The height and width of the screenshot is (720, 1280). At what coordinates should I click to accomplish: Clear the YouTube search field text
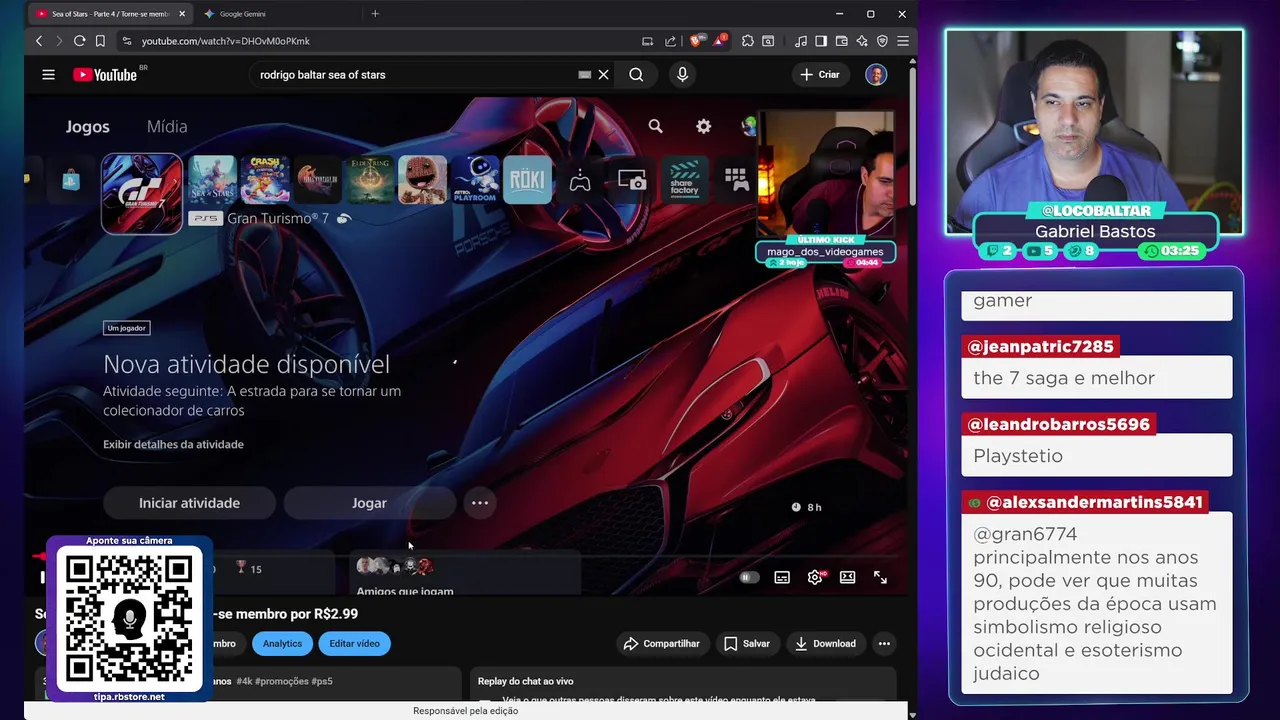click(x=603, y=75)
